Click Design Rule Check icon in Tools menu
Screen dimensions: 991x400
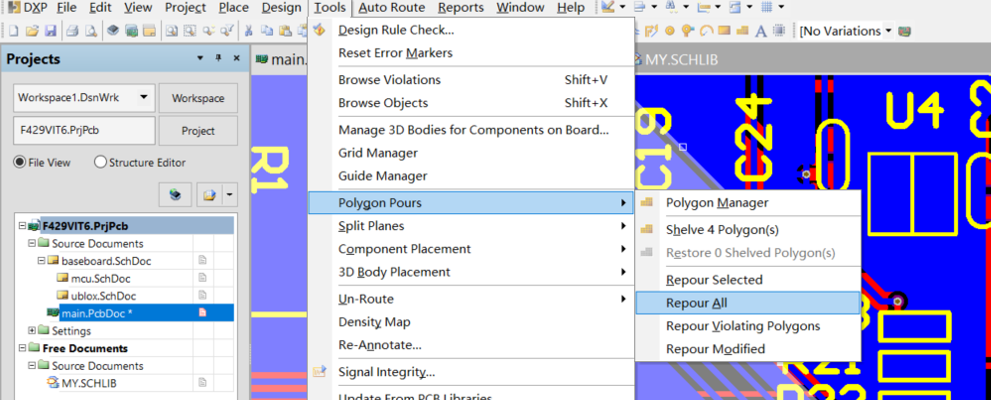(x=320, y=30)
